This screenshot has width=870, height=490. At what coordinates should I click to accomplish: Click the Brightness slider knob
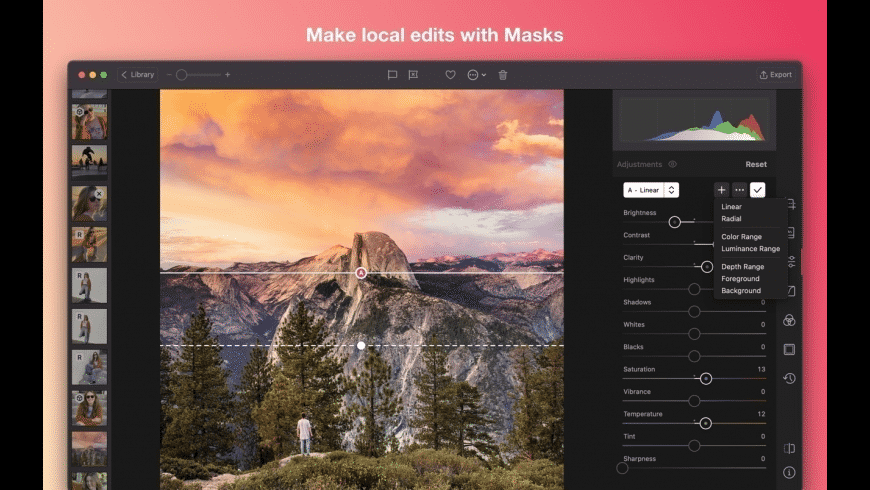tap(674, 222)
